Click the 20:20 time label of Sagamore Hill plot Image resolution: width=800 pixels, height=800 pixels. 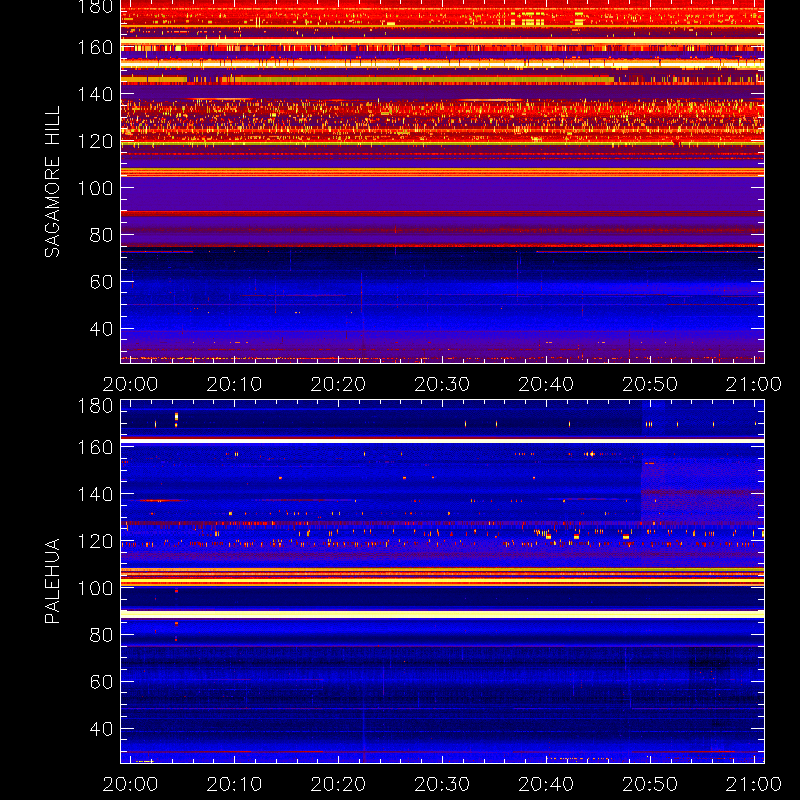(338, 384)
